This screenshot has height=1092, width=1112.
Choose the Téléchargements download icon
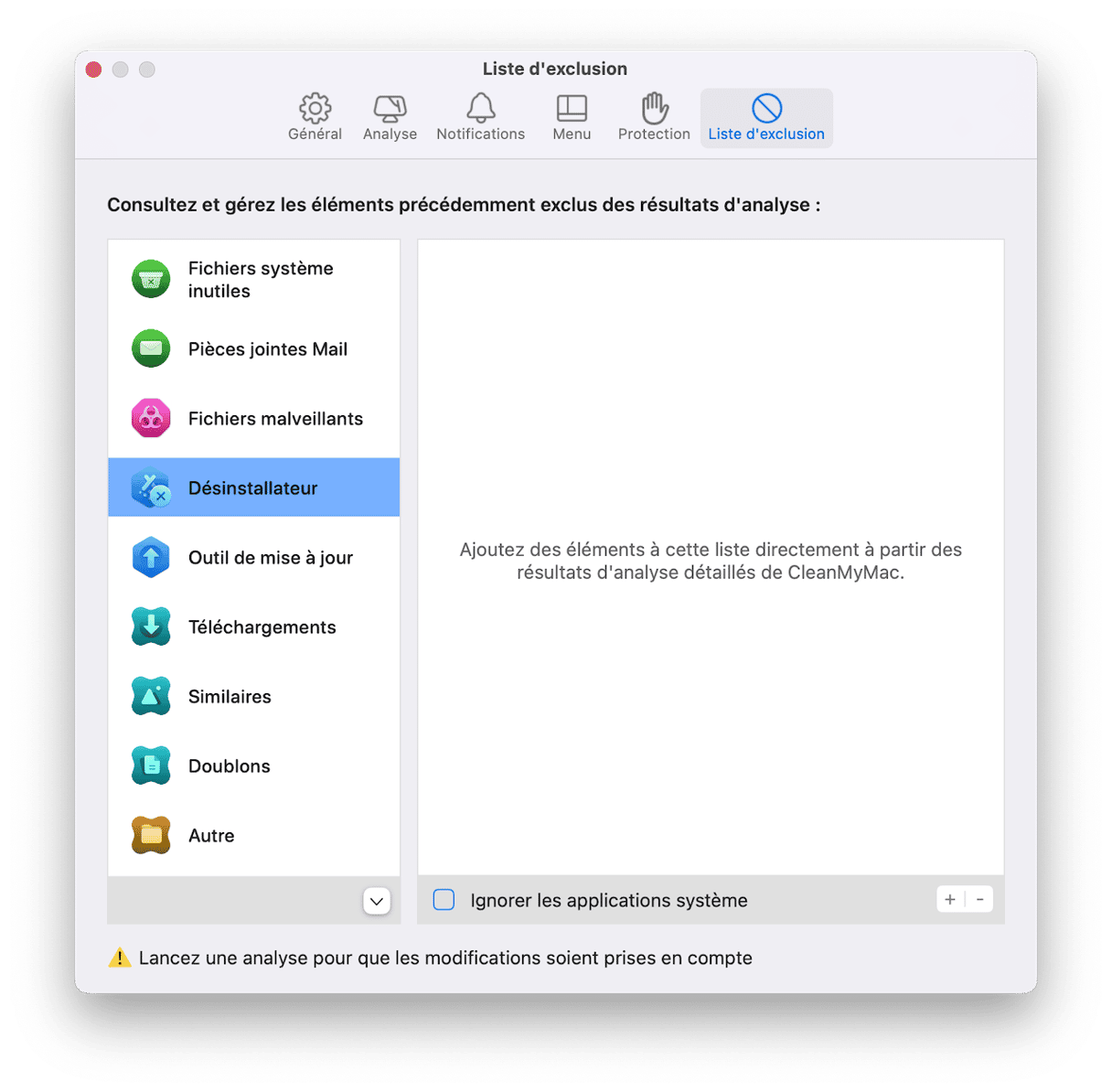(151, 627)
